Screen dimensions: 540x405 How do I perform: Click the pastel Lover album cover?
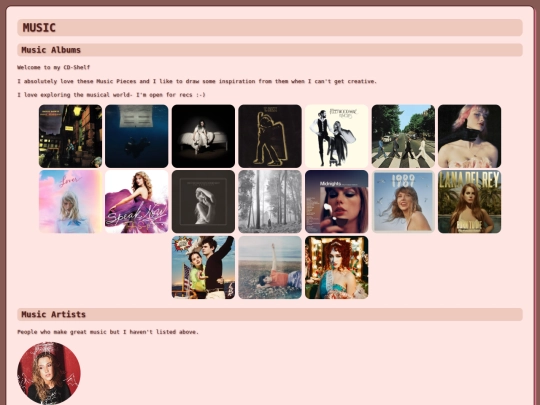coord(70,201)
